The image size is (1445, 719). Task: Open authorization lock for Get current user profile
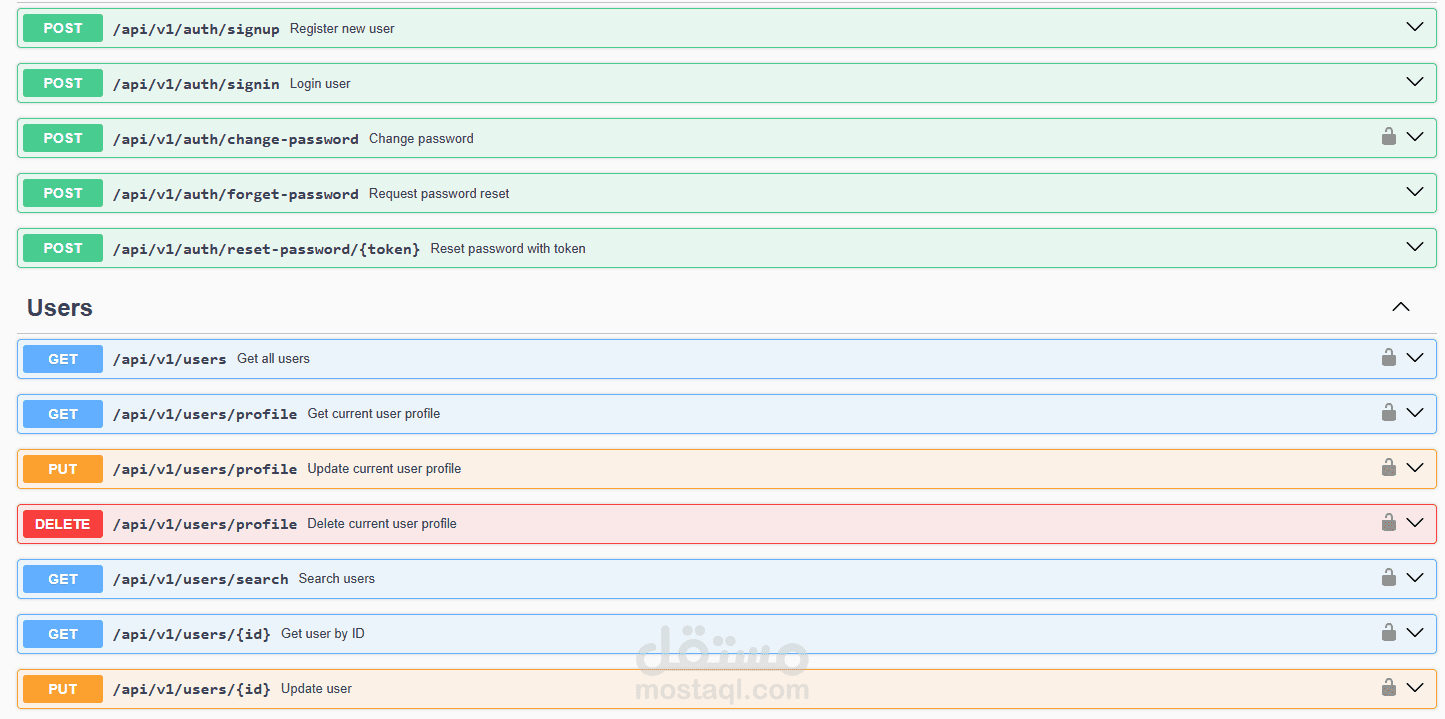pos(1389,412)
